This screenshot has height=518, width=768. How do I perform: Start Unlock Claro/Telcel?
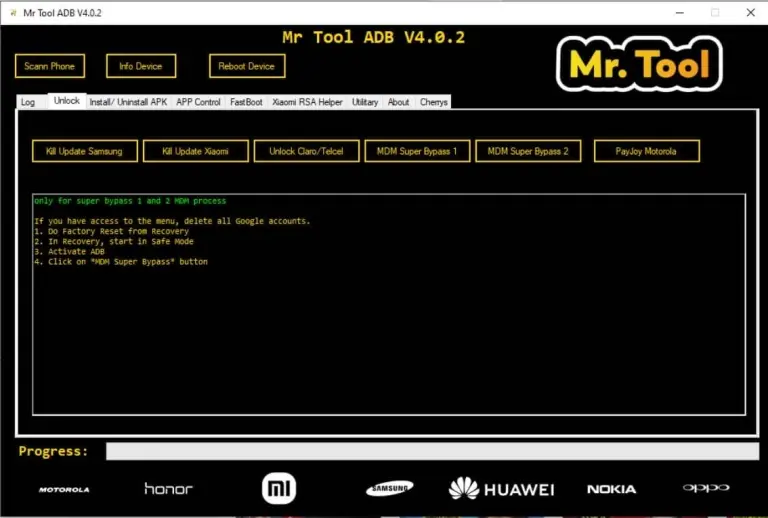(306, 151)
